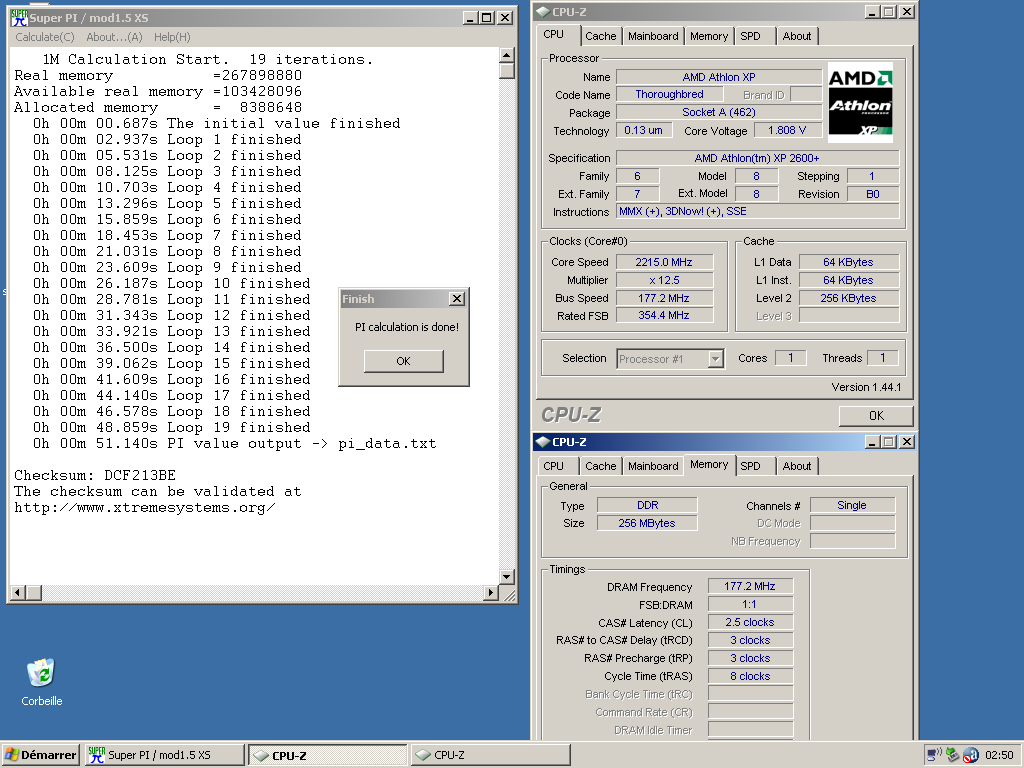
Task: Click Super PI horizontal scrollbar left arrow
Action: (18, 592)
